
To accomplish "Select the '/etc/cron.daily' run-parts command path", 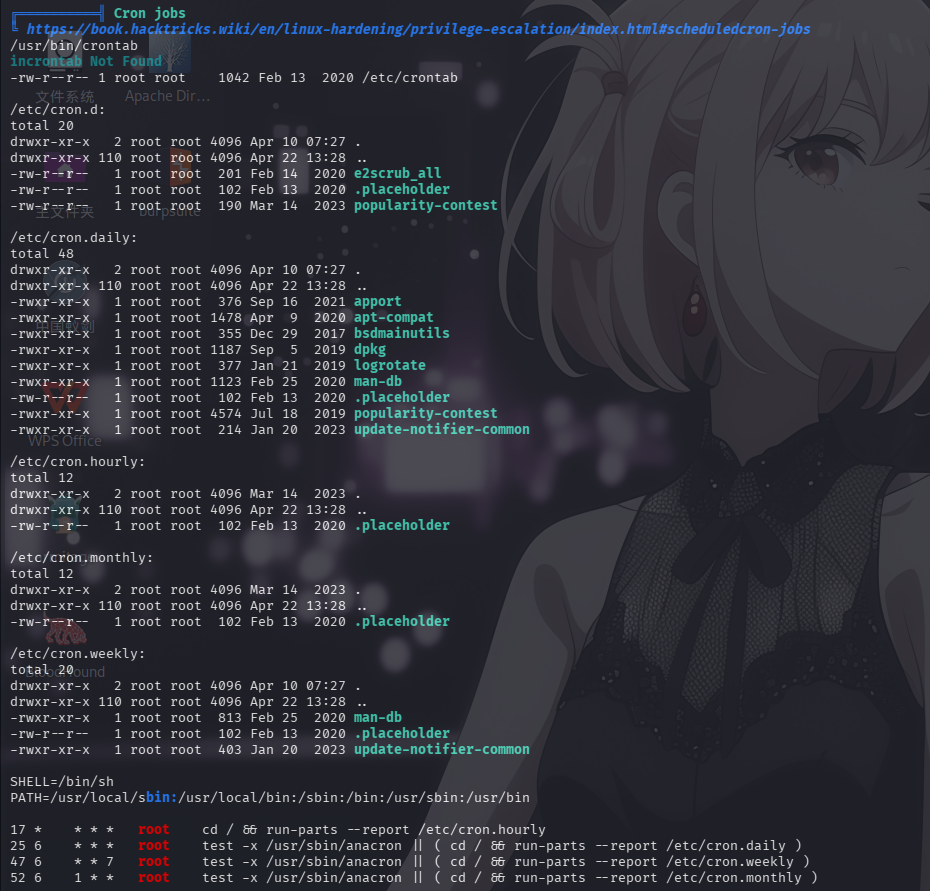I will coord(725,846).
